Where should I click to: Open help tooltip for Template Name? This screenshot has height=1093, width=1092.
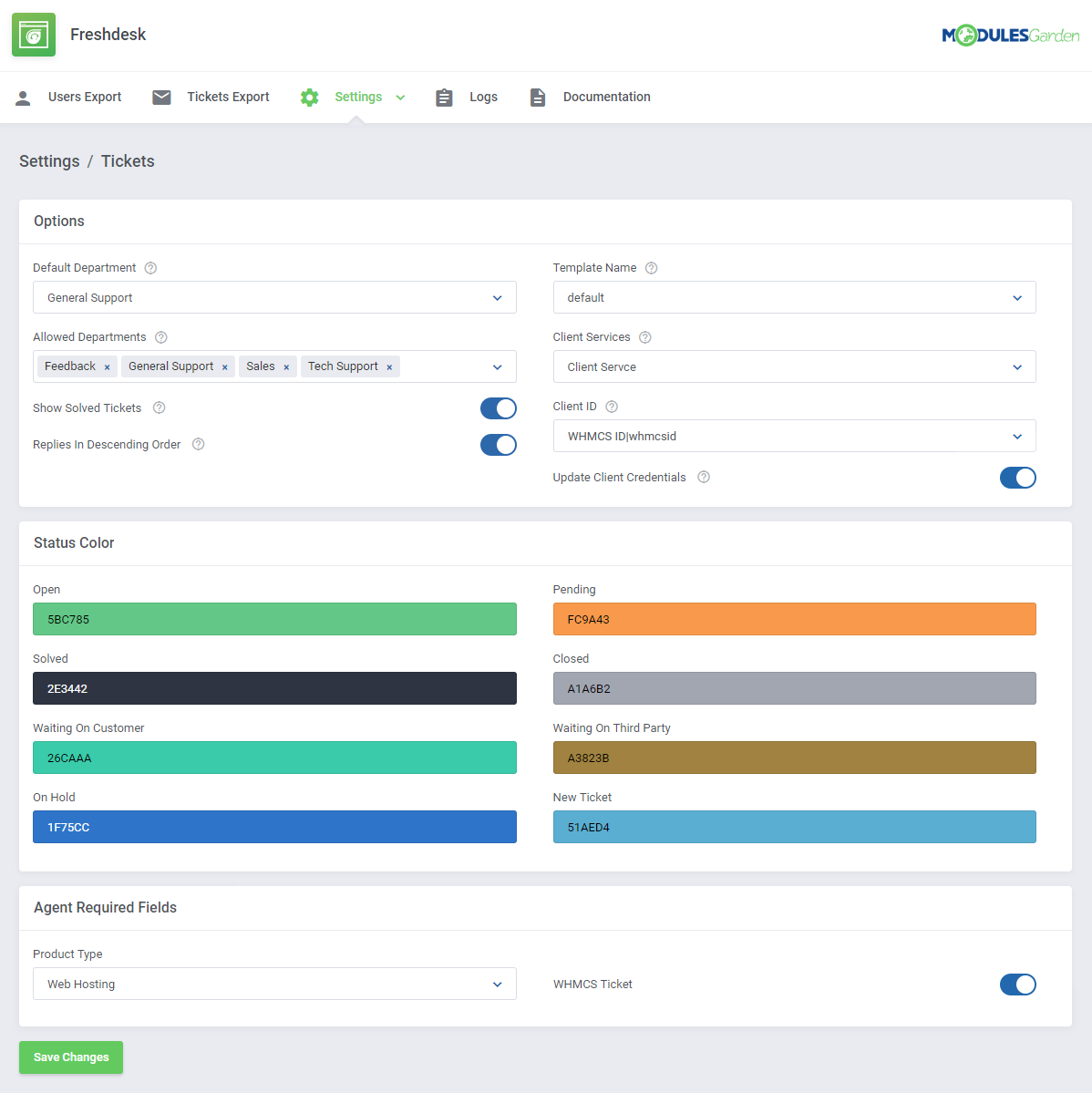click(x=651, y=268)
